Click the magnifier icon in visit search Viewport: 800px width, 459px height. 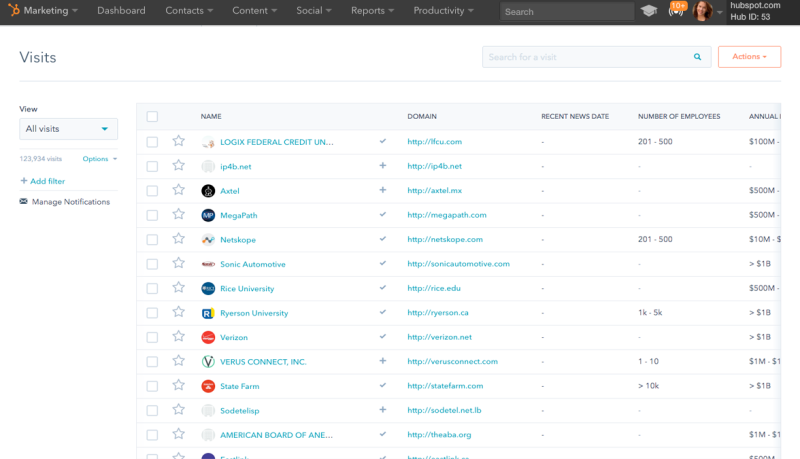(697, 57)
